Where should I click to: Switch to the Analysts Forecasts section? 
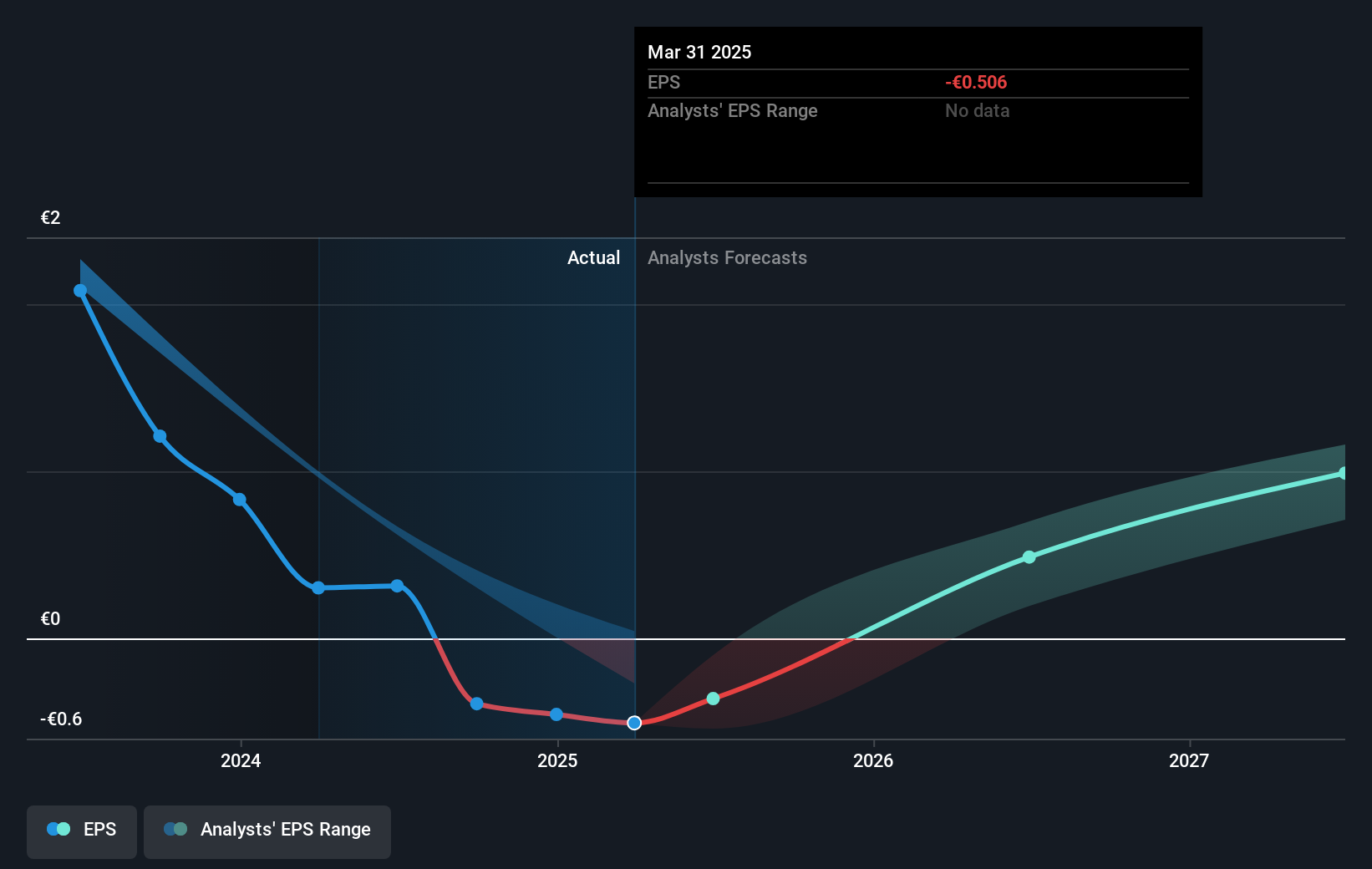tap(727, 257)
